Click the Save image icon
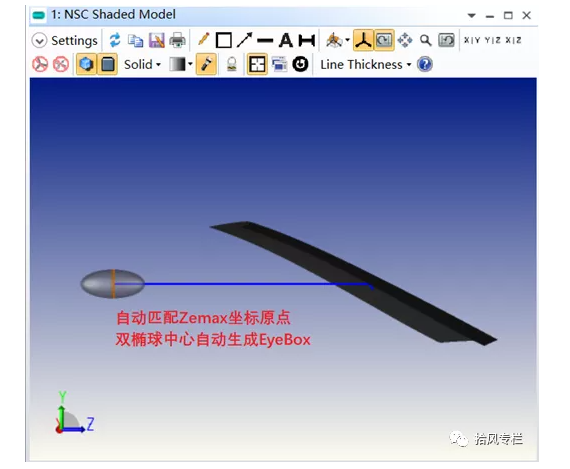The width and height of the screenshot is (570, 469). (x=157, y=40)
